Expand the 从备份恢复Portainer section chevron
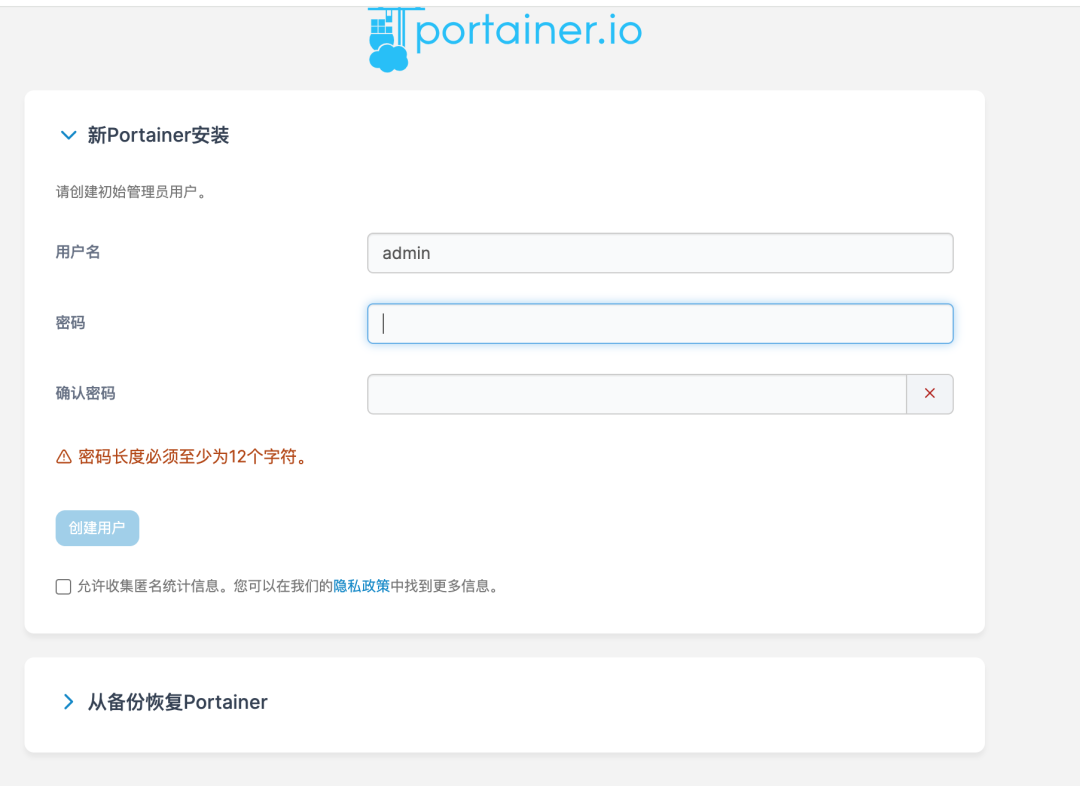This screenshot has height=786, width=1080. pos(68,702)
